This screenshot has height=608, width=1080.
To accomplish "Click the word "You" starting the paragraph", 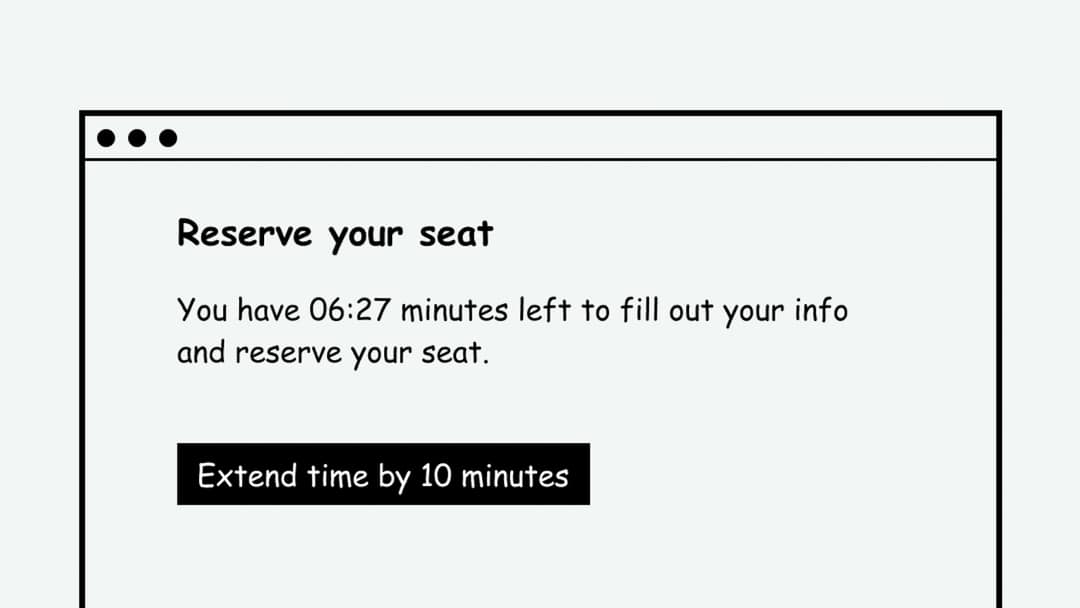I will click(202, 310).
